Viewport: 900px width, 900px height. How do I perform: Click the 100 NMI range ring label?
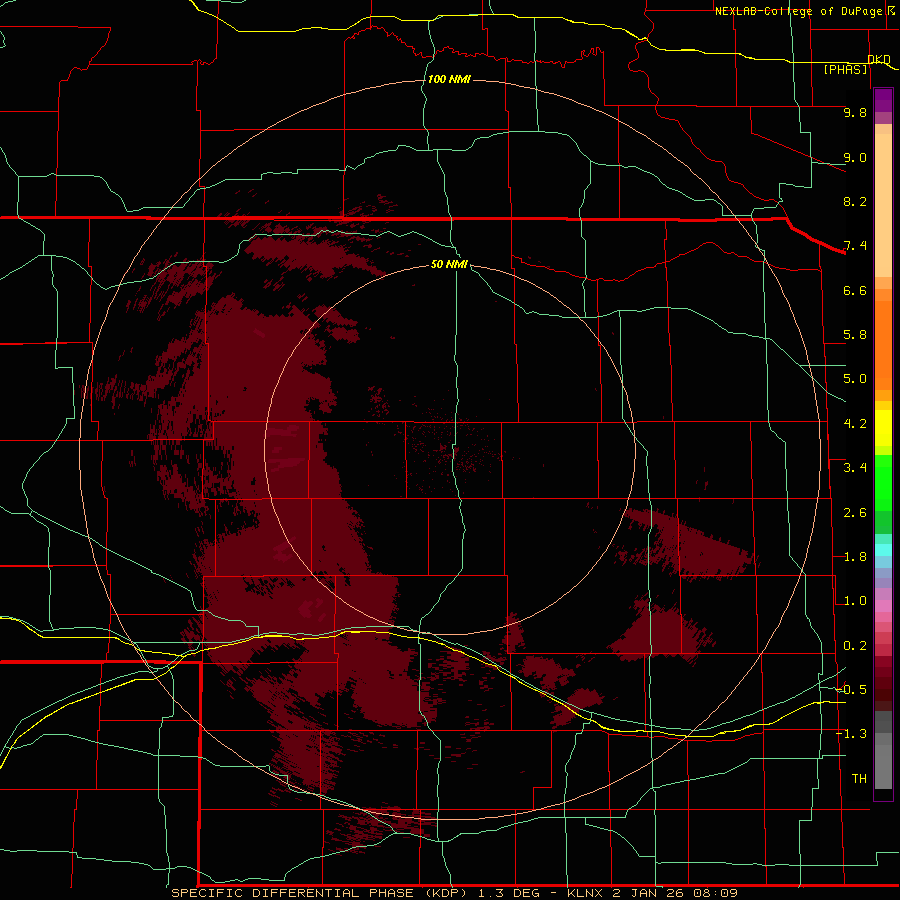click(449, 79)
